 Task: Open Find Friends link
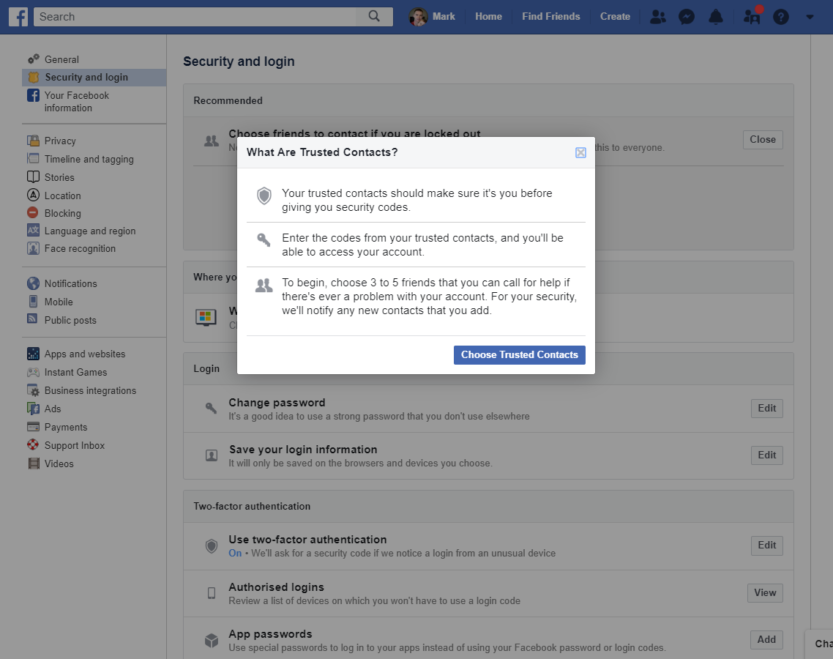pos(550,16)
